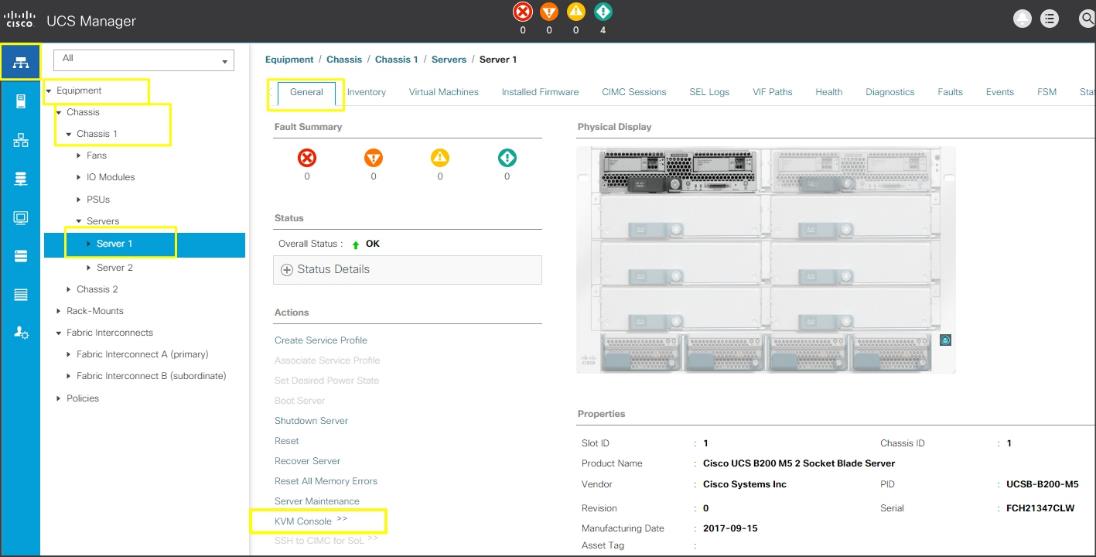Click the warning faults icon in header

click(x=603, y=12)
